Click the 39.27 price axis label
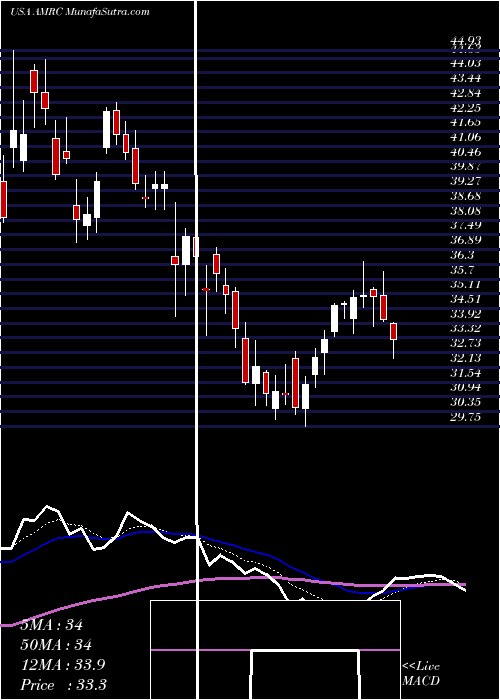Viewport: 500px width, 700px height. click(465, 181)
